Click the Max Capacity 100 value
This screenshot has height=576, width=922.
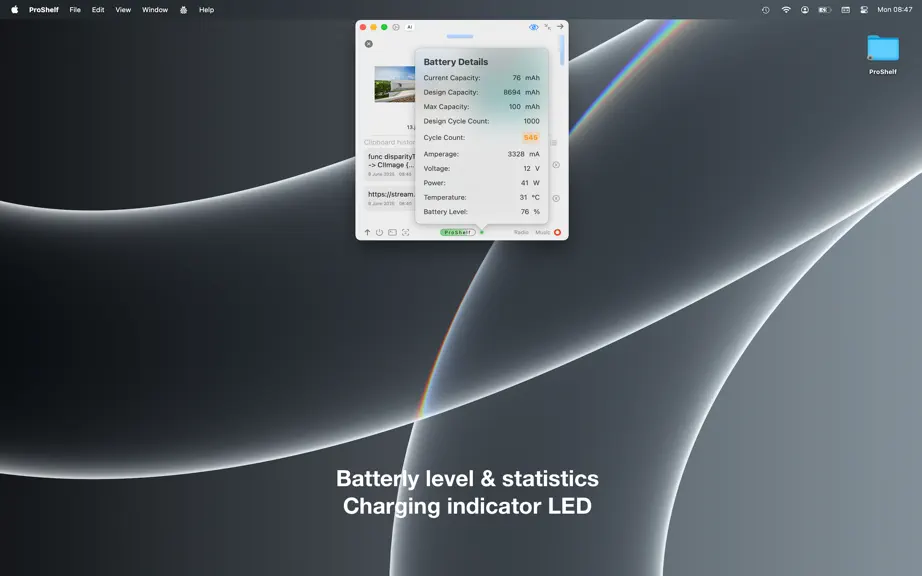pyautogui.click(x=515, y=107)
